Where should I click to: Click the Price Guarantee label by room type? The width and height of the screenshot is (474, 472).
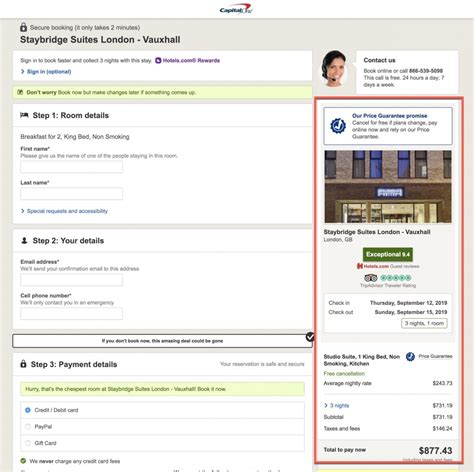(x=435, y=356)
